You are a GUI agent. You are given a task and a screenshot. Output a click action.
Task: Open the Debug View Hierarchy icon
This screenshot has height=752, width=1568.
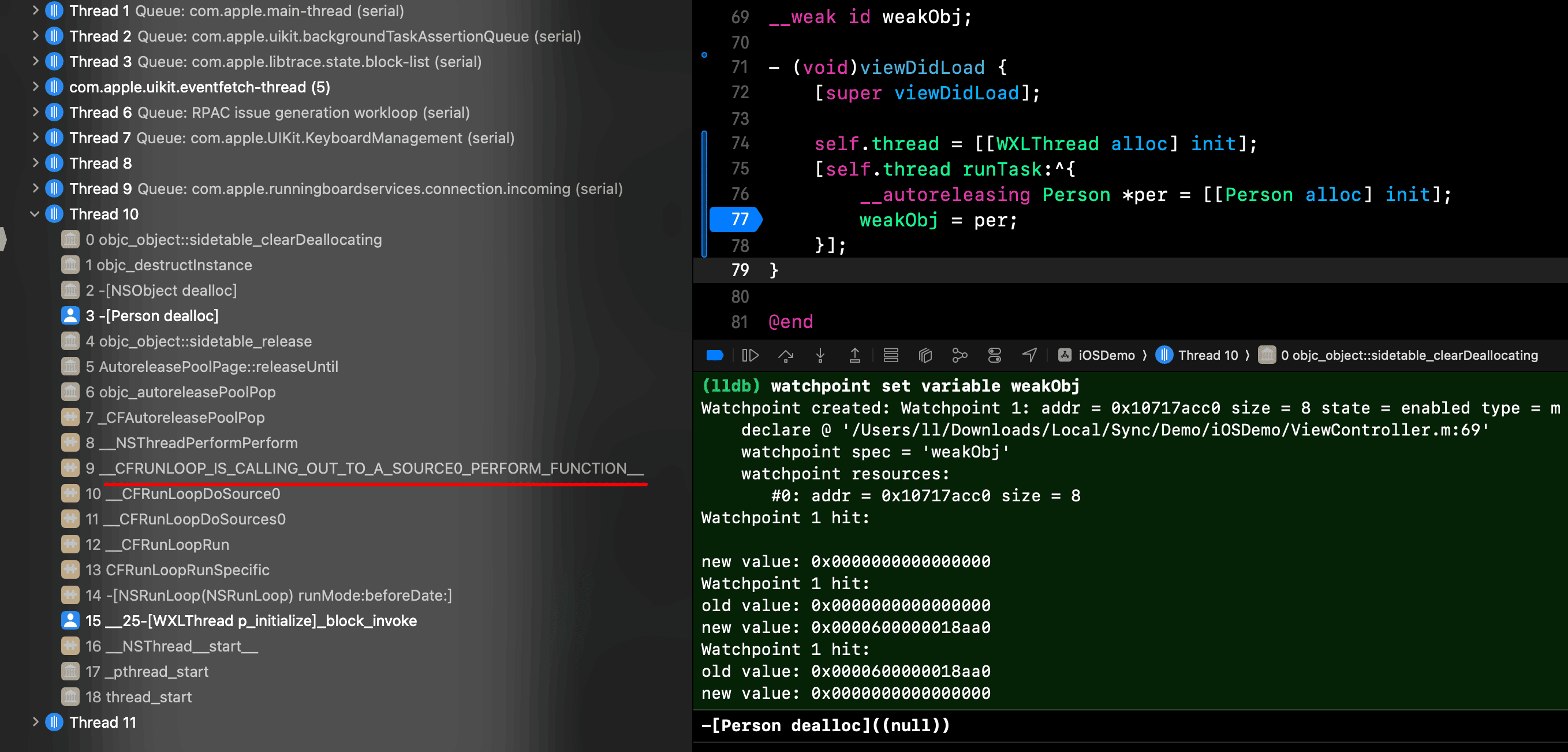pyautogui.click(x=925, y=355)
